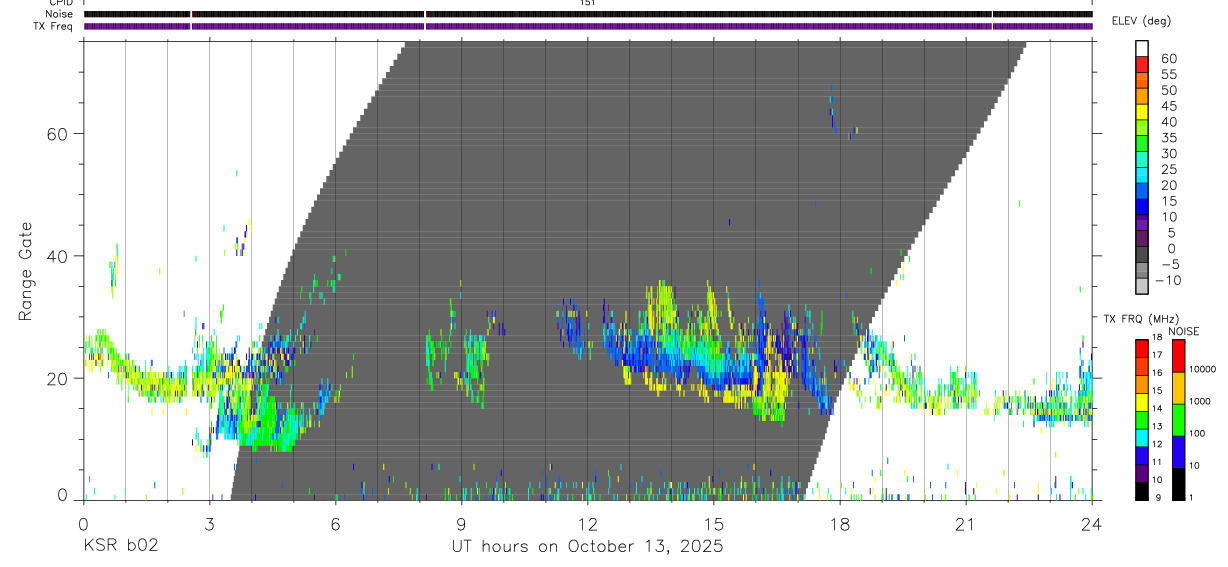Image resolution: width=1228 pixels, height=567 pixels.
Task: Click the blue segment of NOISE colorbar
Action: coord(1178,452)
